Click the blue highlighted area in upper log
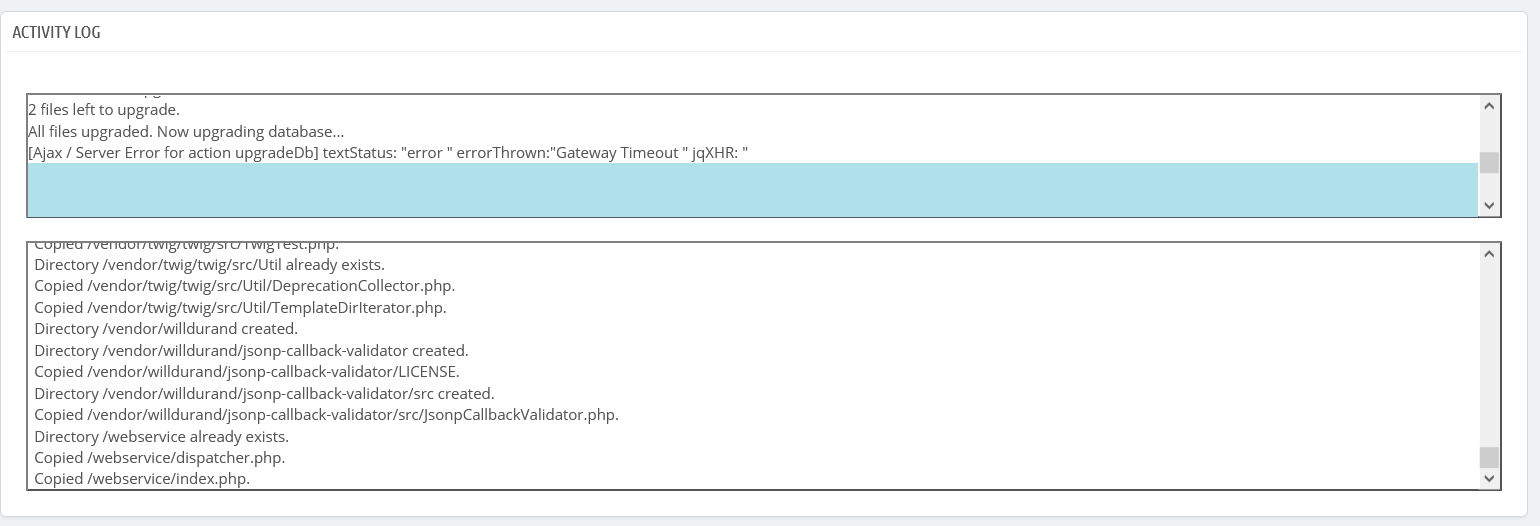Screen dimensions: 1540x526 (750, 189)
